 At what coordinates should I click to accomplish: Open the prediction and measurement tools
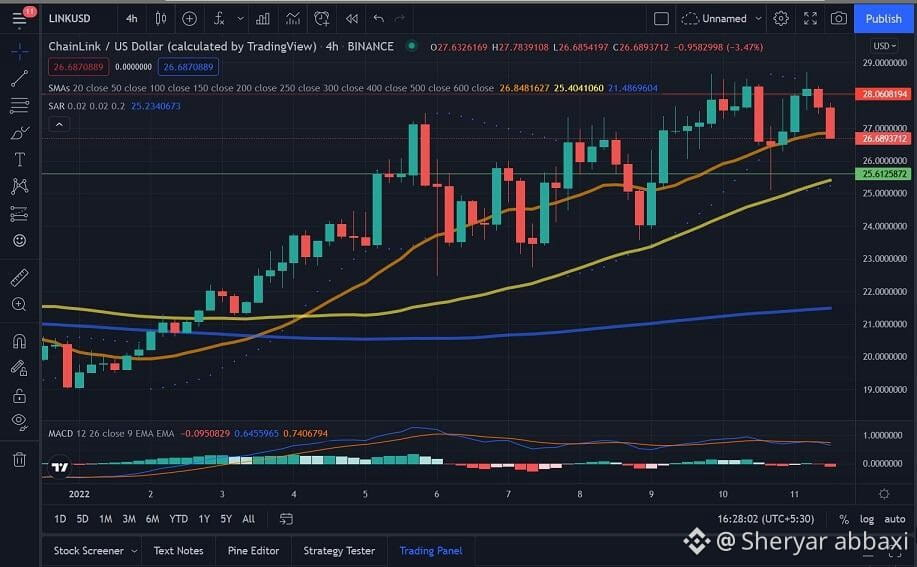(19, 214)
